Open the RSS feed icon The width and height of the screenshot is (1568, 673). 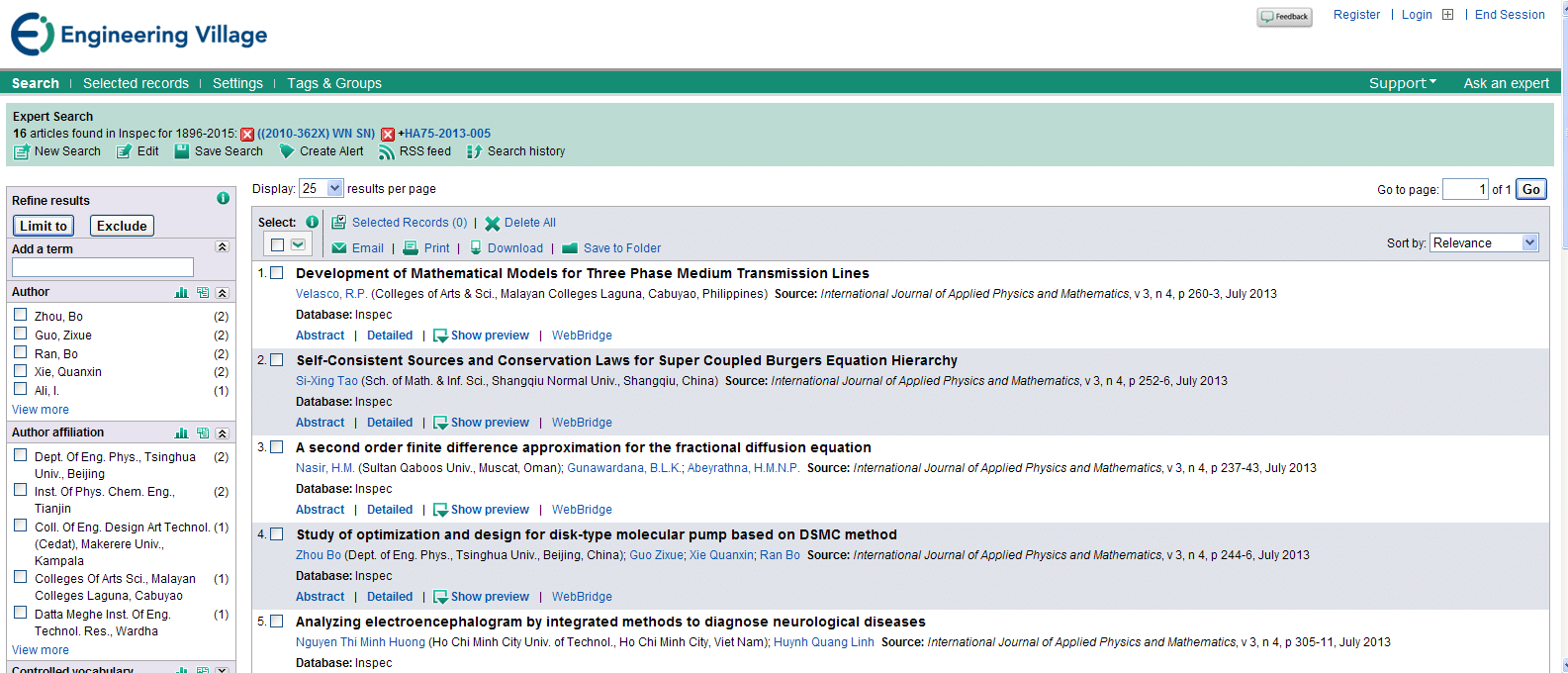(x=387, y=151)
